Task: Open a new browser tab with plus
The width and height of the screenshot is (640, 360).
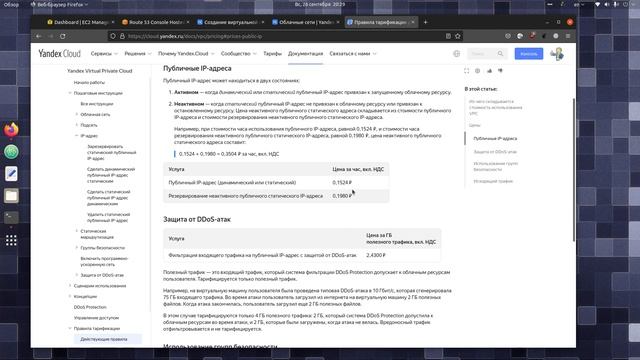Action: 425,22
